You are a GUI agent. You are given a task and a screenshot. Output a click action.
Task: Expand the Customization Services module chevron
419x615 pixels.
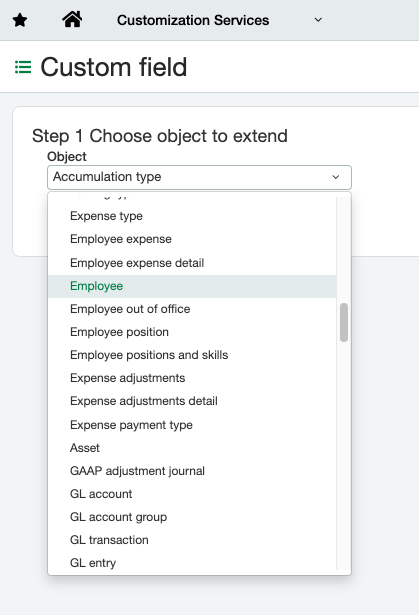click(x=318, y=20)
